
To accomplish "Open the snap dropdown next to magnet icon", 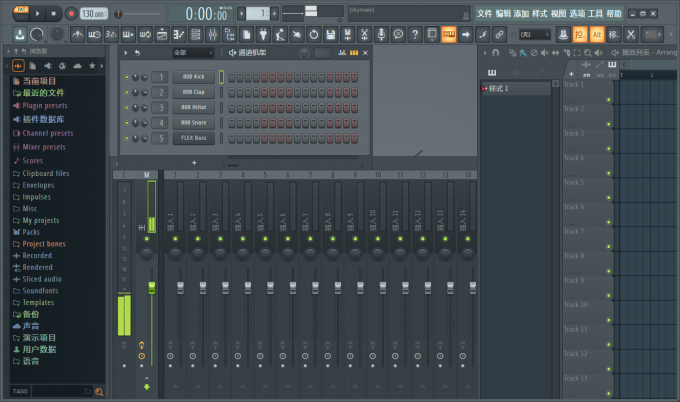I will [x=535, y=34].
